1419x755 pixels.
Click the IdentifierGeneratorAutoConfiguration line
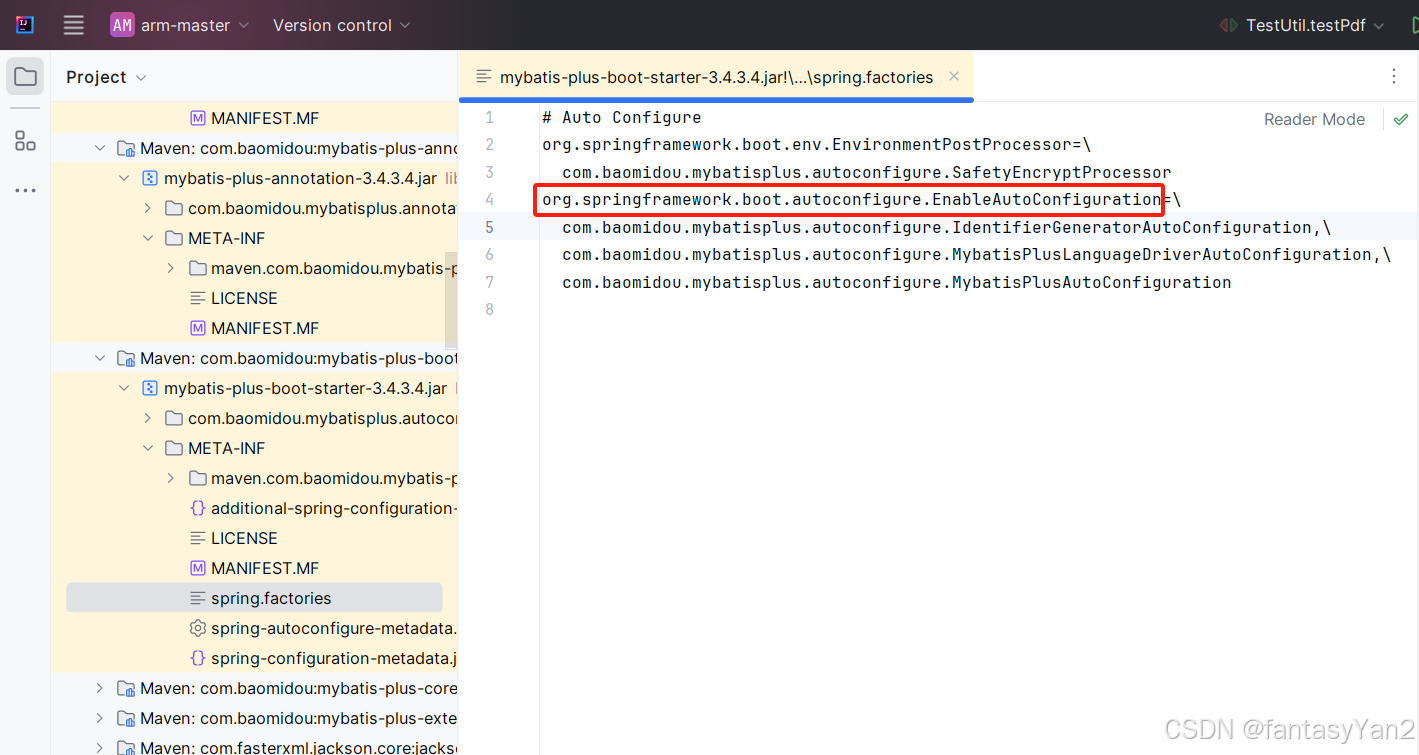pos(946,227)
